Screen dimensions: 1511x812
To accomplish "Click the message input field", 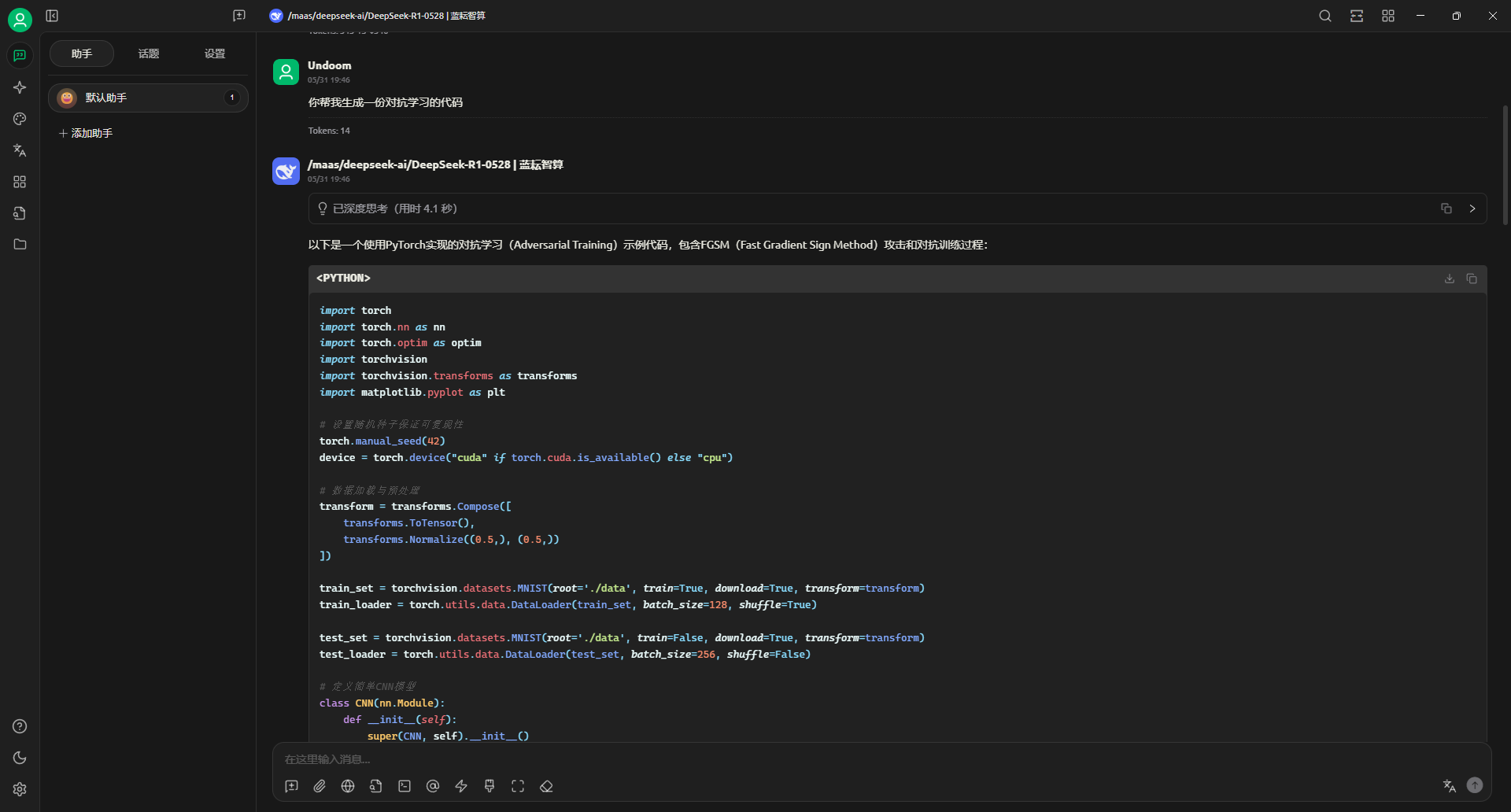I will (x=881, y=759).
